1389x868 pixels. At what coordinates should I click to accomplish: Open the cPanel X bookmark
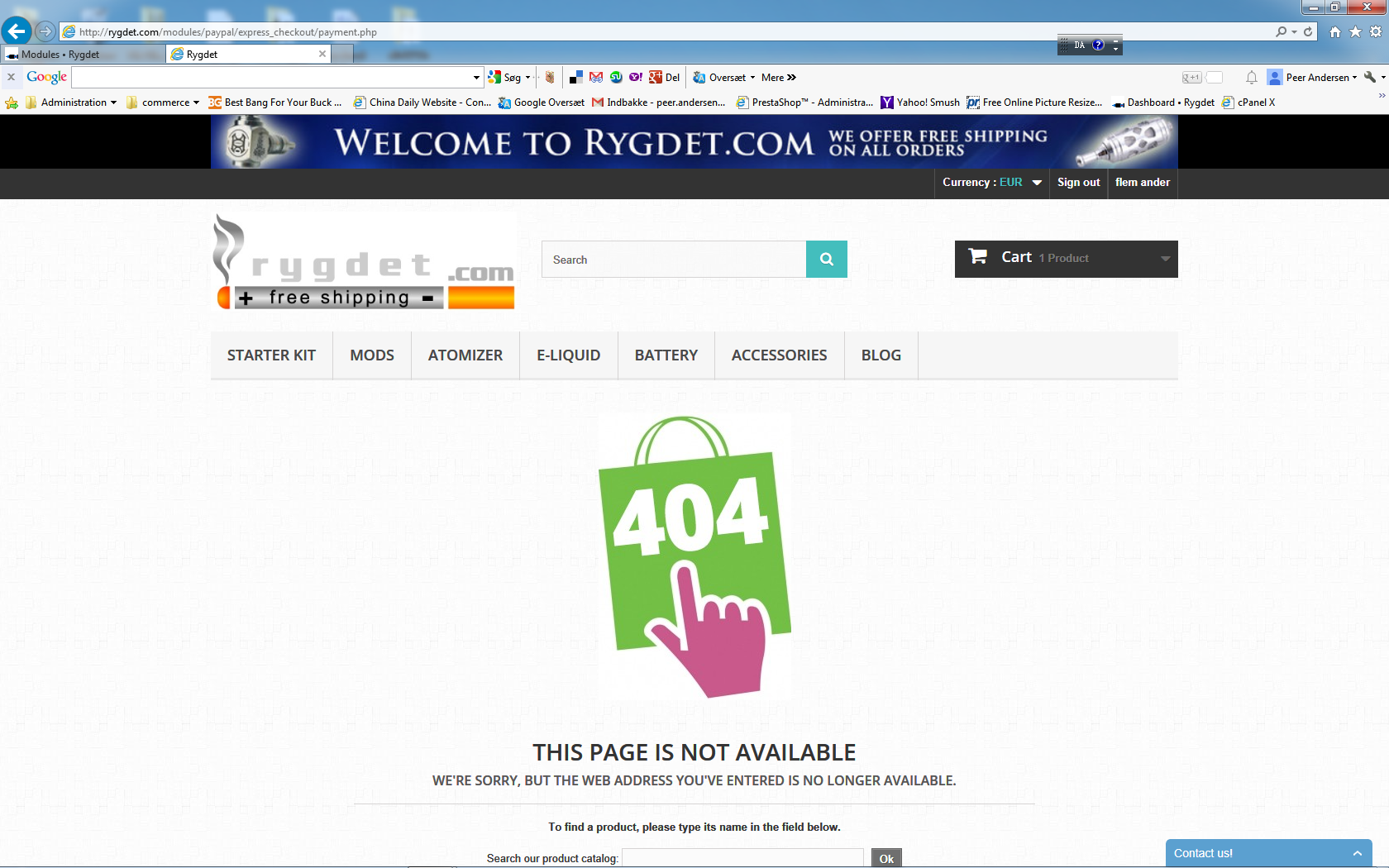pos(1248,103)
